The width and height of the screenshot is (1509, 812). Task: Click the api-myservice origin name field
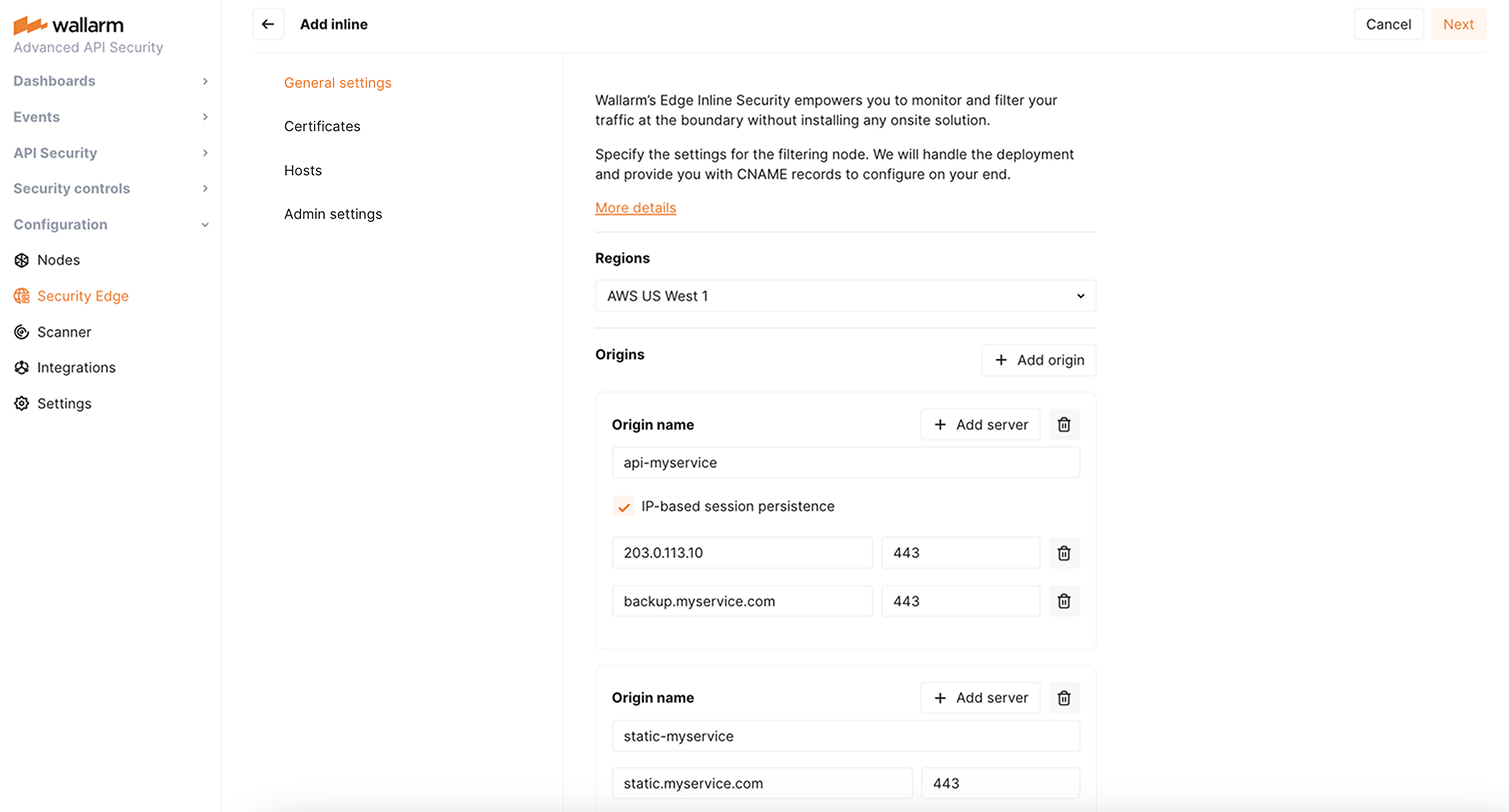click(x=845, y=463)
